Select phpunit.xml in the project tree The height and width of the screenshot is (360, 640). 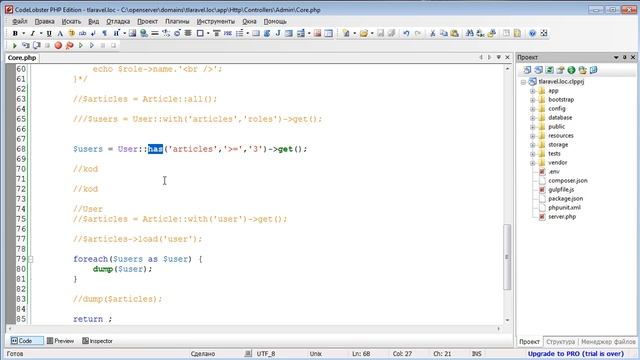pyautogui.click(x=564, y=208)
